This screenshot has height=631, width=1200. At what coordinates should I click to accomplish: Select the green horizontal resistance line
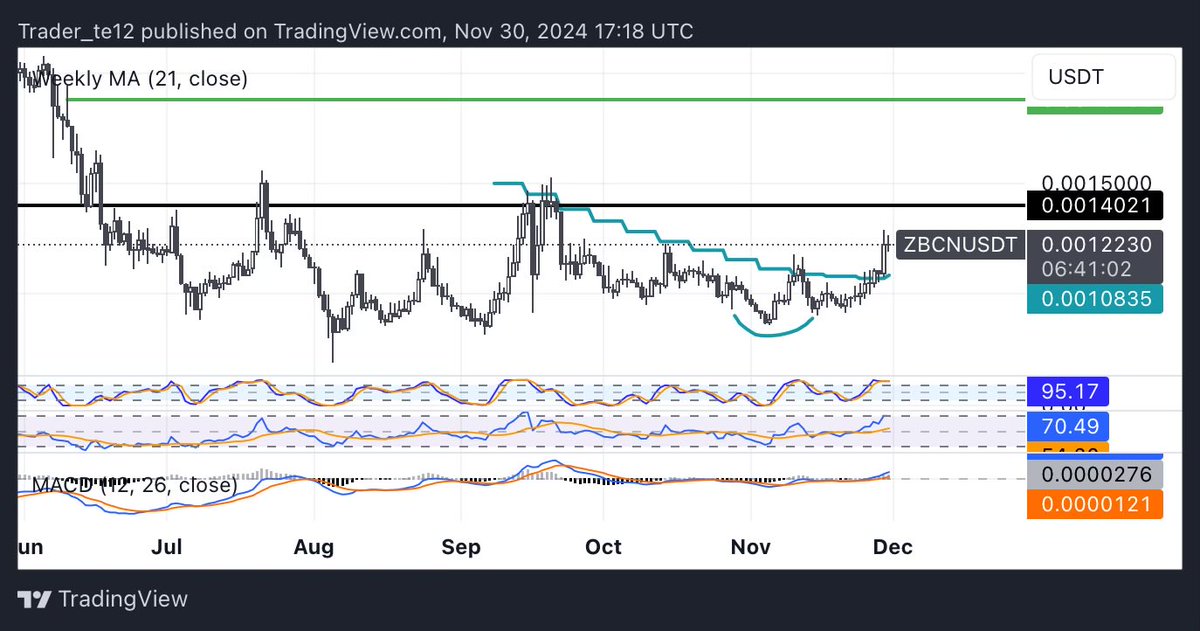(x=545, y=99)
